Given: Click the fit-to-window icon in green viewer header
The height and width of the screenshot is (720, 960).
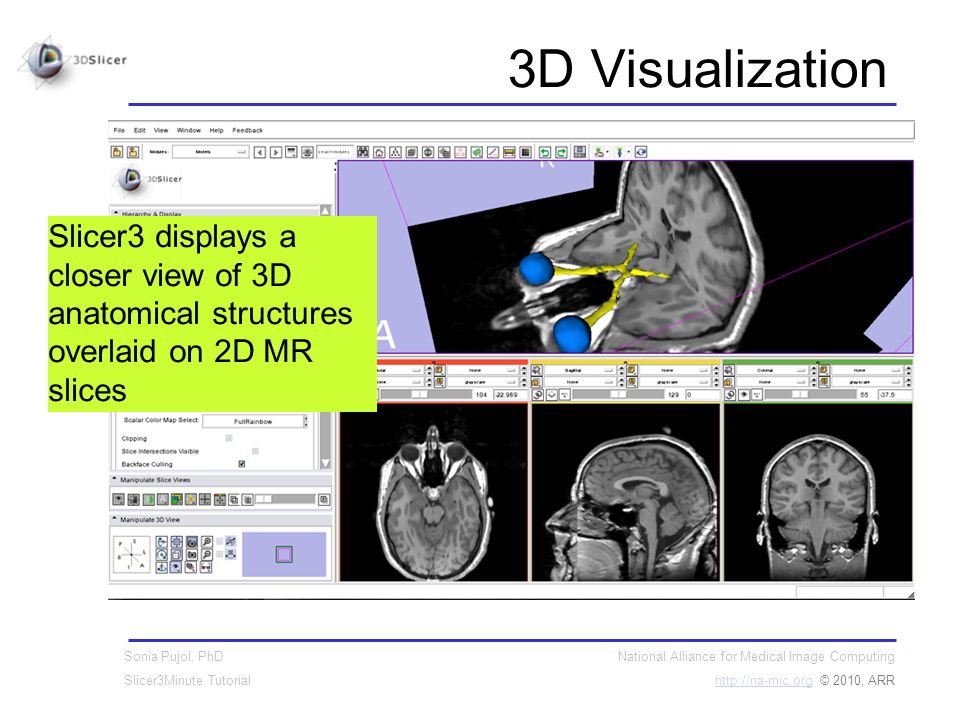Looking at the screenshot, I should [729, 370].
